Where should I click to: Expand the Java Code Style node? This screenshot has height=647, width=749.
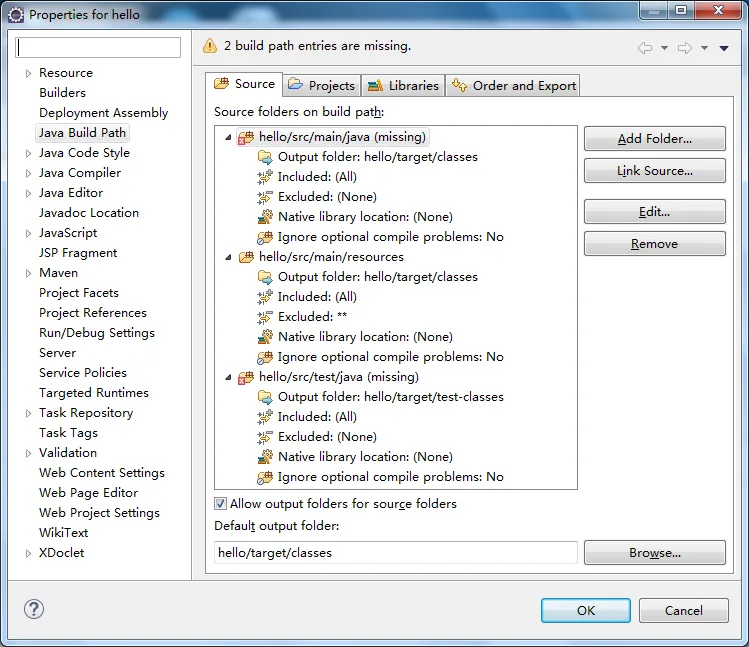tap(28, 153)
